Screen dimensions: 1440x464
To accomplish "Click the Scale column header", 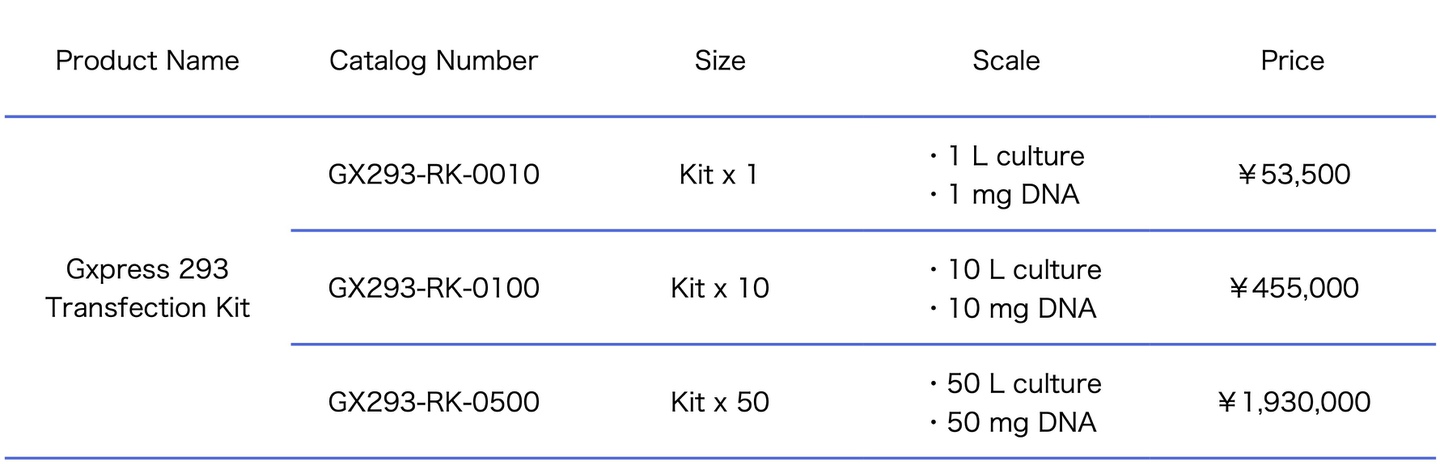I will (1006, 61).
